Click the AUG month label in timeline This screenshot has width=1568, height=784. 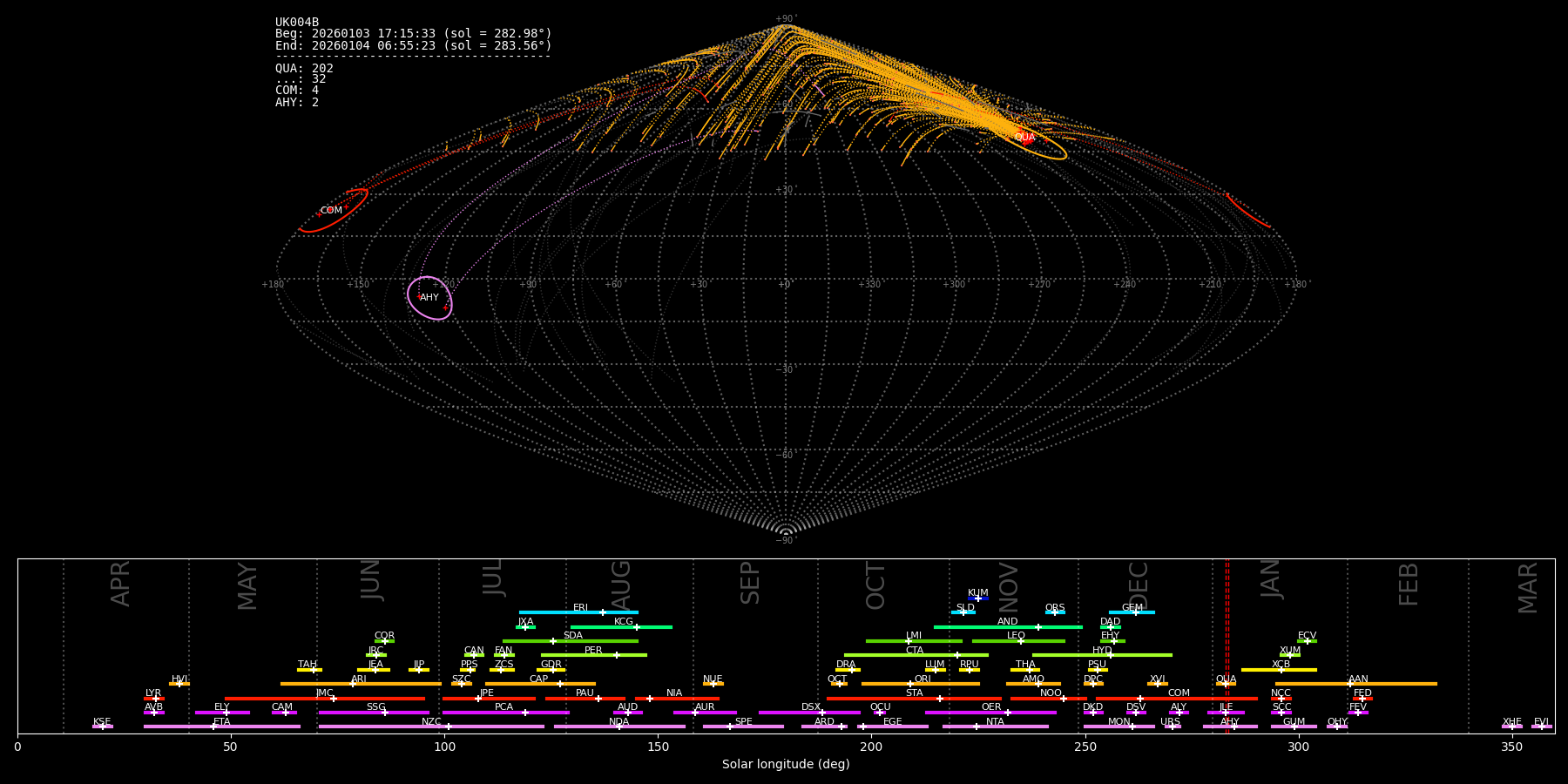(621, 584)
